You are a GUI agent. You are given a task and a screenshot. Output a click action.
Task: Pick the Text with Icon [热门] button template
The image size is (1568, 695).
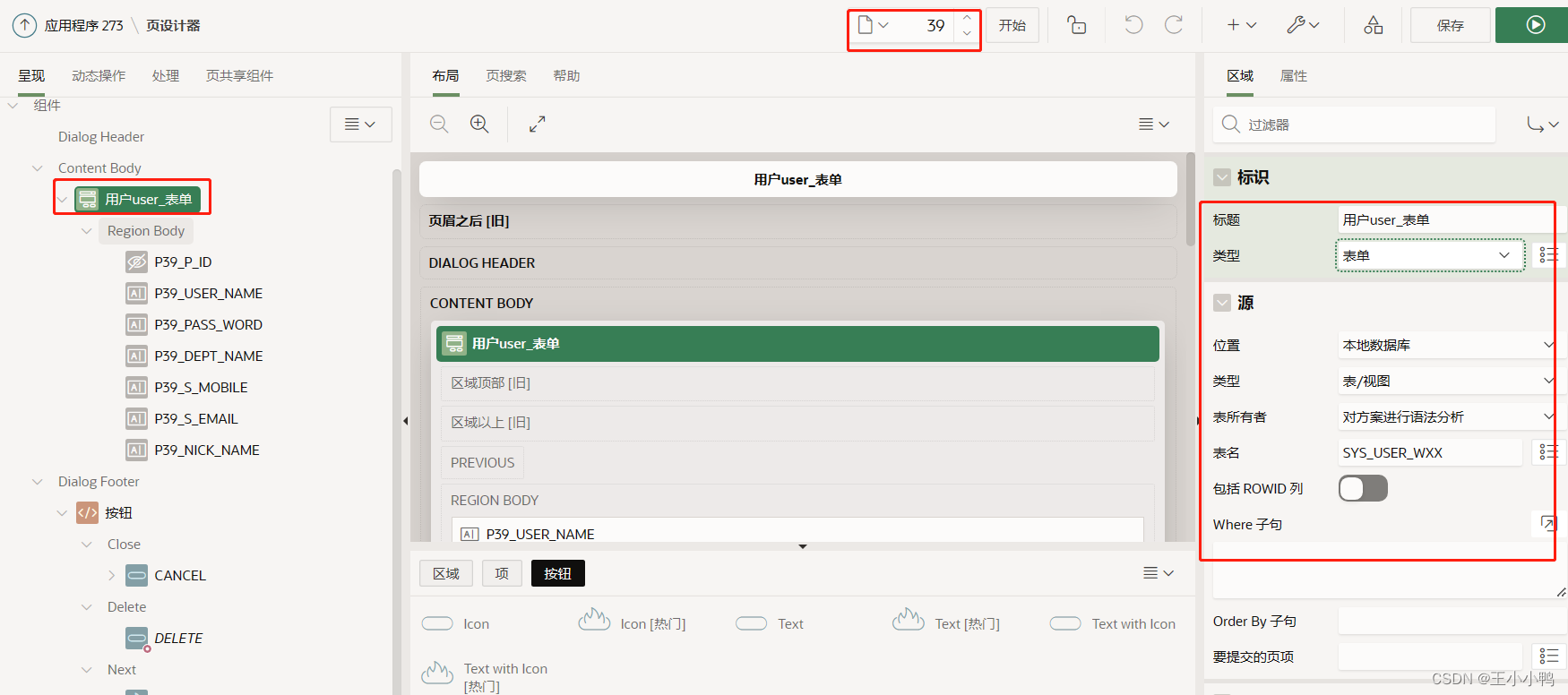pyautogui.click(x=487, y=677)
